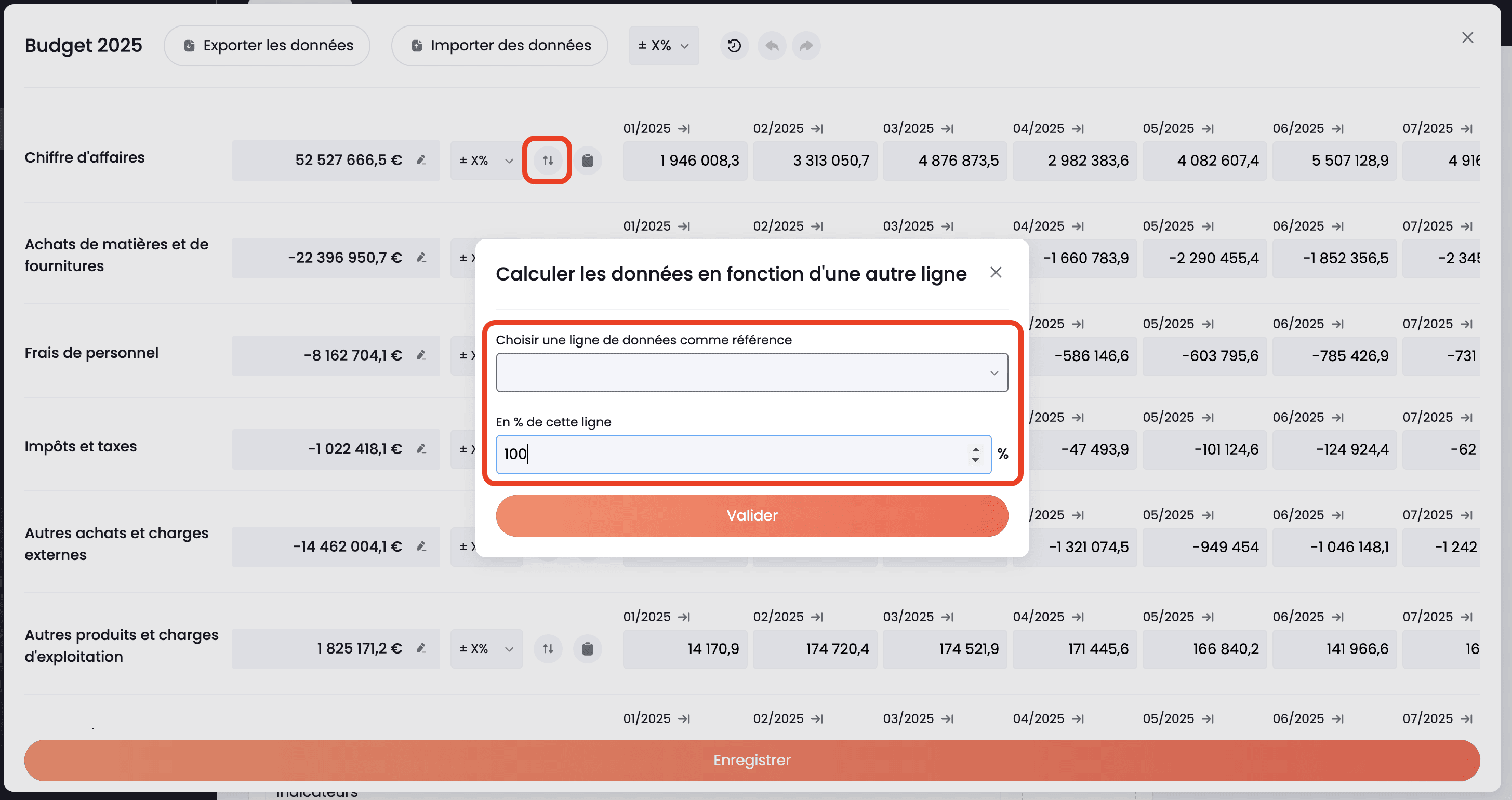Click the 01/2025 Chiffre d'affaires cell 1 946 008,3
Viewport: 1512px width, 800px height.
(685, 160)
